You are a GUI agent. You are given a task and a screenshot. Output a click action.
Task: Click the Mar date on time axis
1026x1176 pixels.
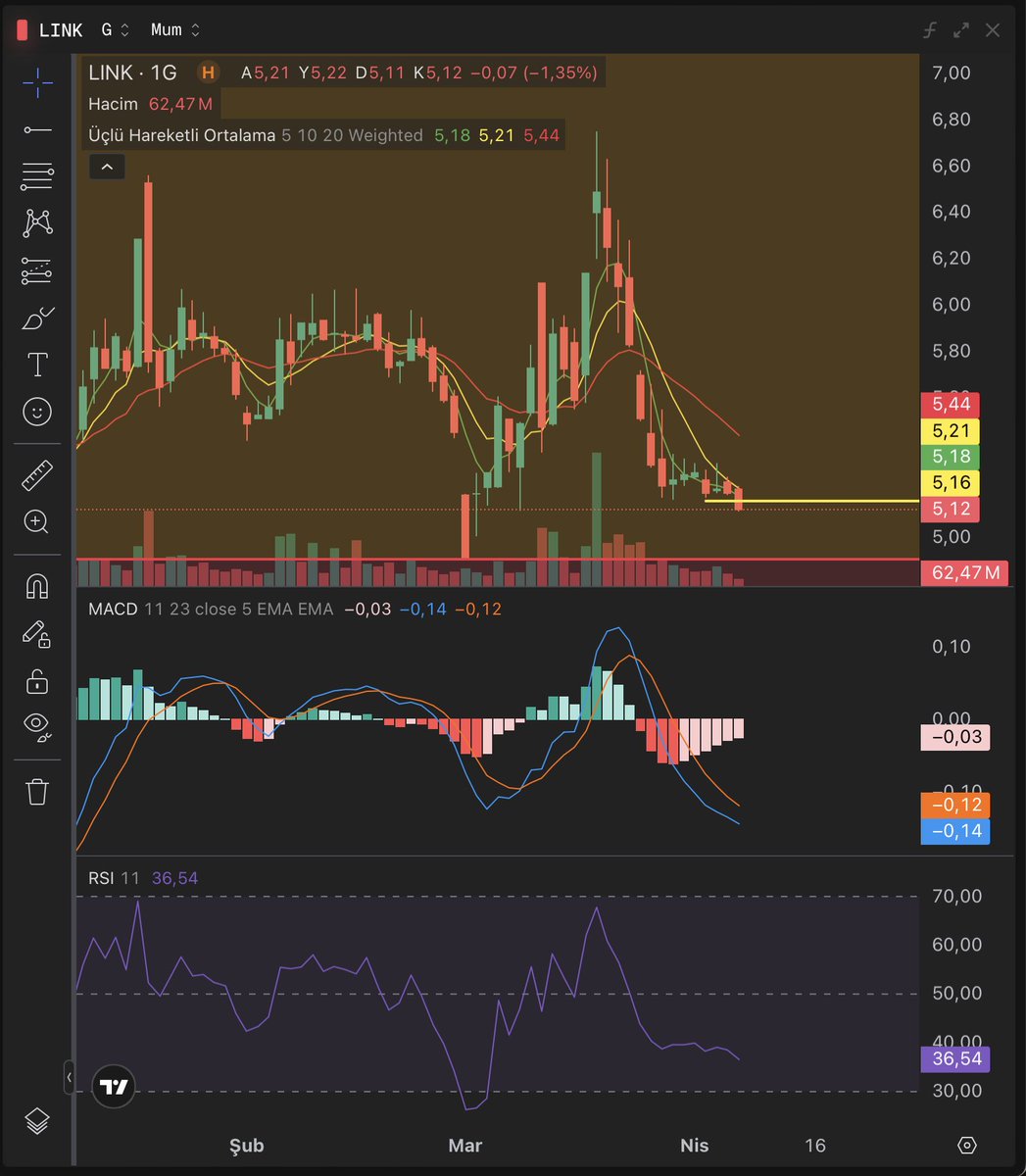(x=464, y=1145)
